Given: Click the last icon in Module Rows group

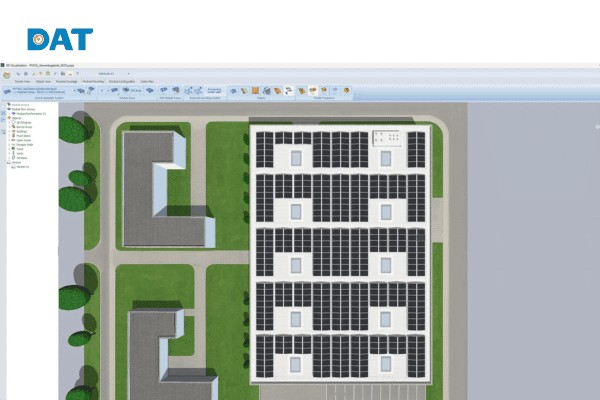Looking at the screenshot, I should click(x=150, y=90).
